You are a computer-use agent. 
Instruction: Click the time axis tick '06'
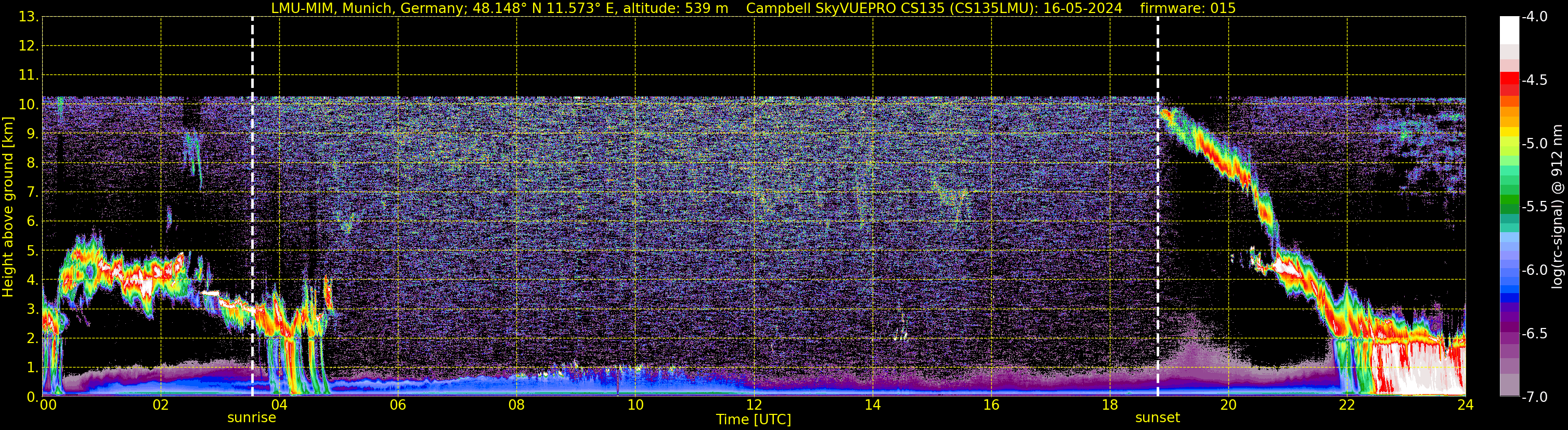point(398,406)
